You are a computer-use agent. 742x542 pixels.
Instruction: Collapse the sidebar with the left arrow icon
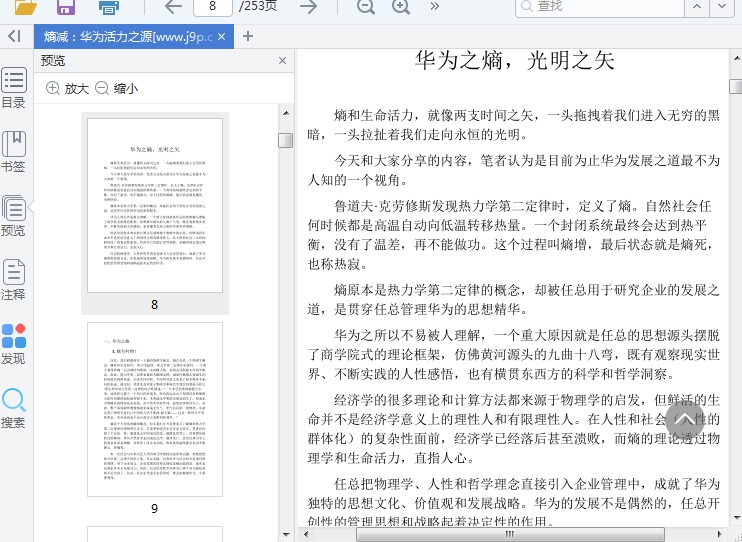[x=14, y=36]
